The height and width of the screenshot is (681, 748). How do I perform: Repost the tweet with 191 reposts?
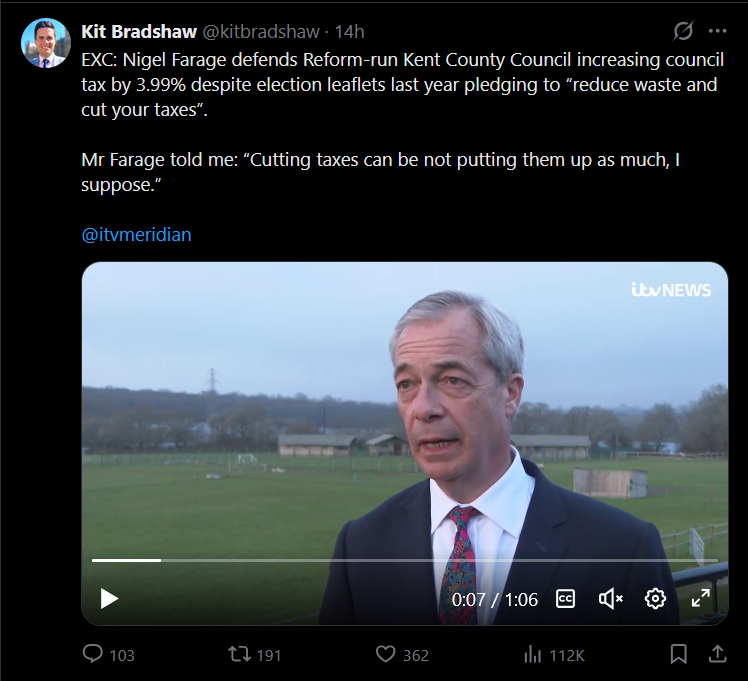click(239, 654)
